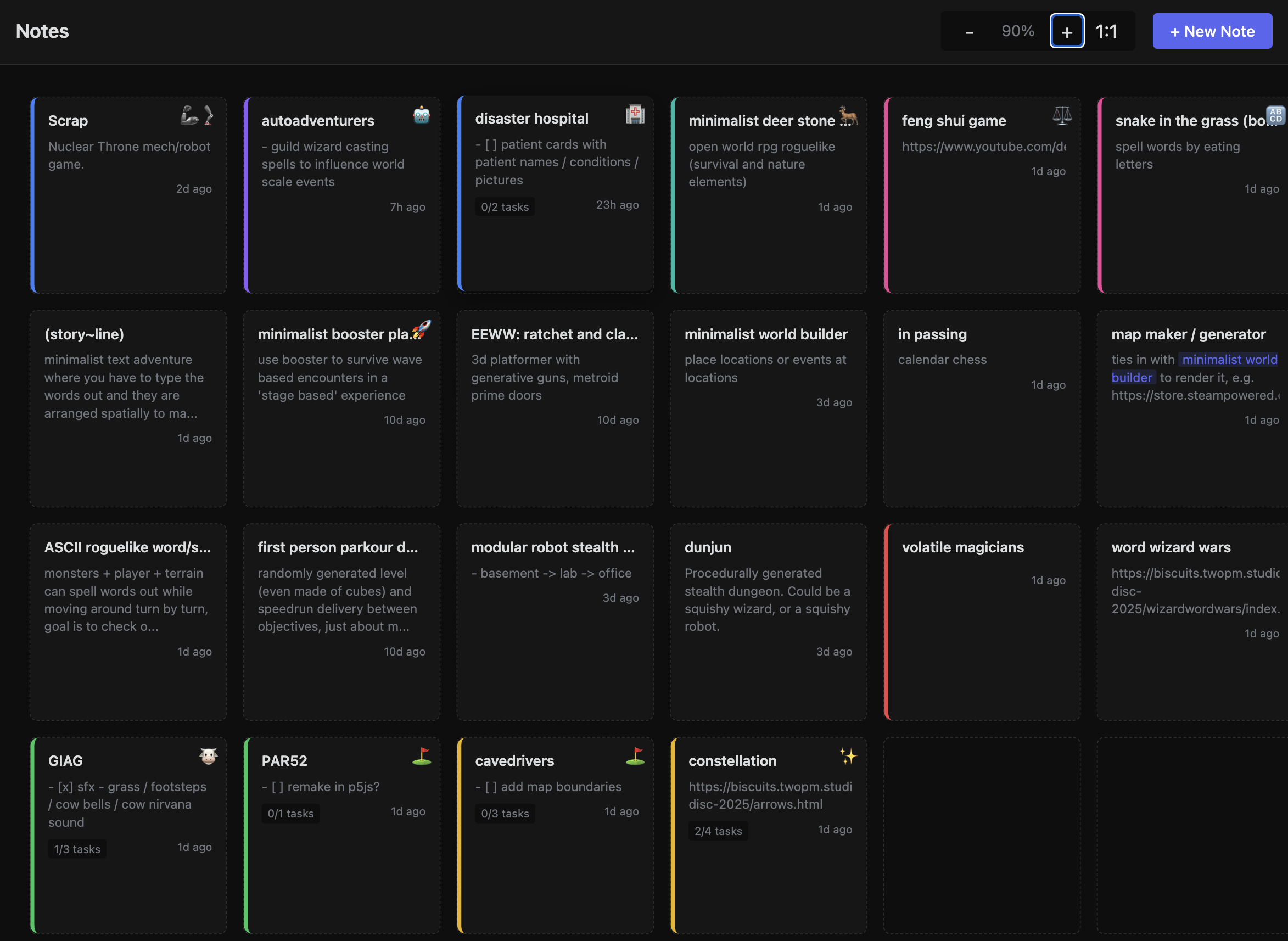Click the hospital icon on disaster hospital note
The width and height of the screenshot is (1288, 941).
pyautogui.click(x=635, y=114)
